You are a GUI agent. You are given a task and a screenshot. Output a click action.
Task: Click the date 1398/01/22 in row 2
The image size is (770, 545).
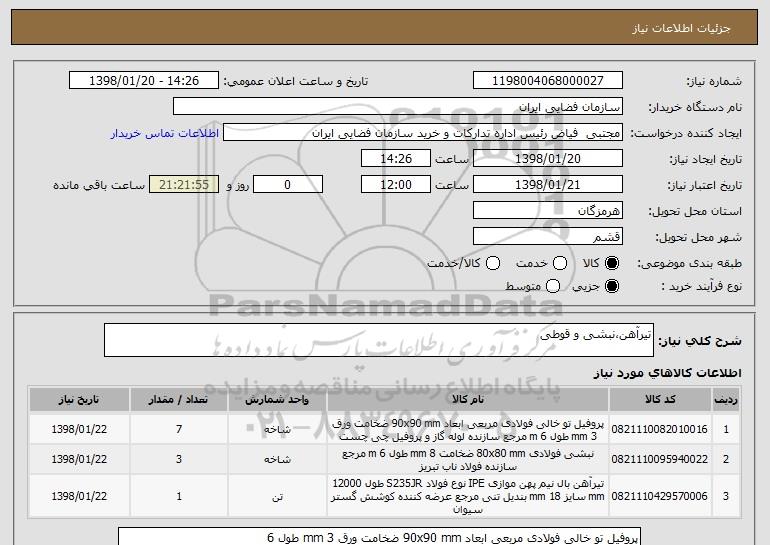[79, 459]
